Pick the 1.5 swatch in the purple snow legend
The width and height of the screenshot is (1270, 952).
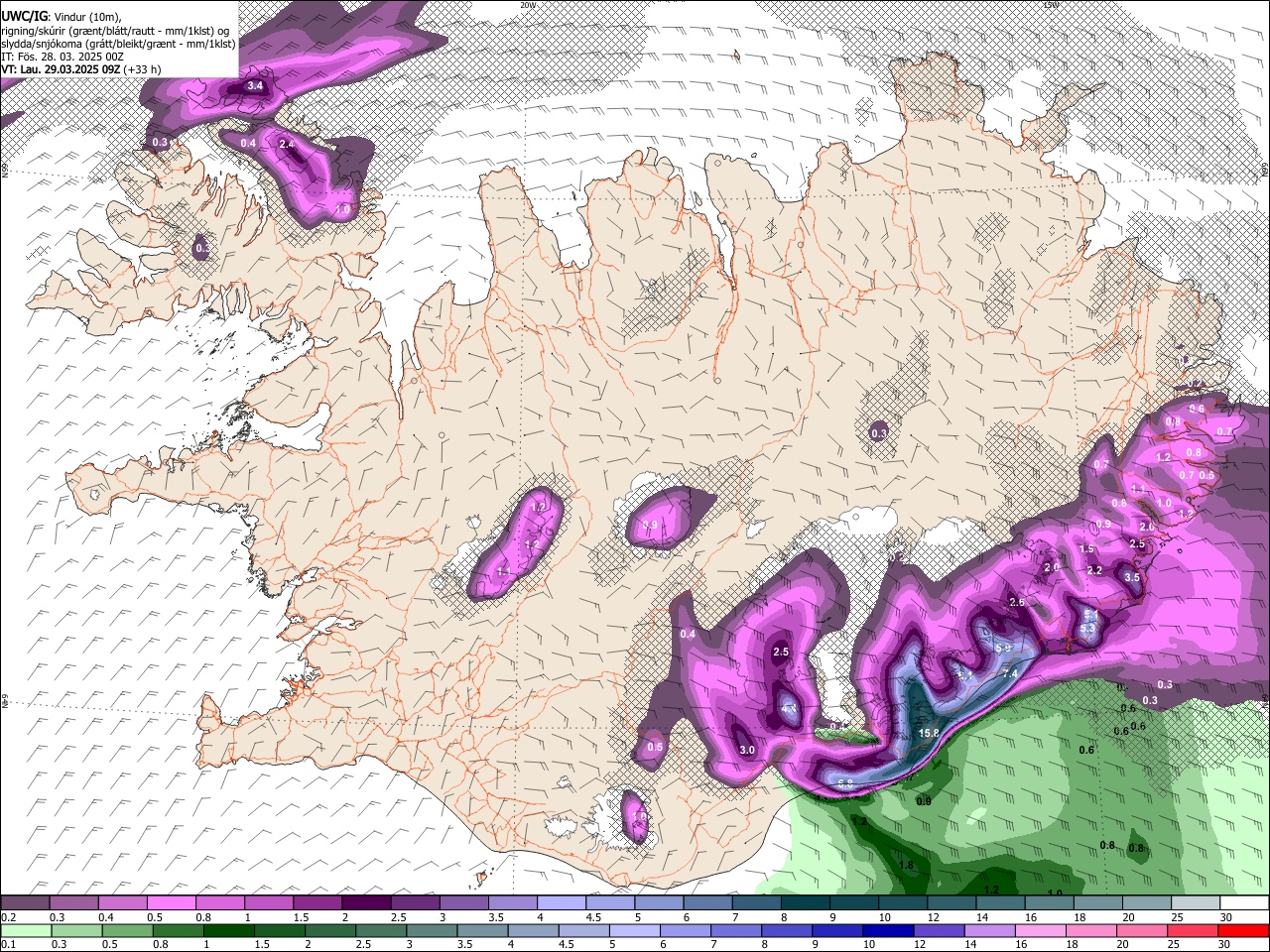click(317, 903)
